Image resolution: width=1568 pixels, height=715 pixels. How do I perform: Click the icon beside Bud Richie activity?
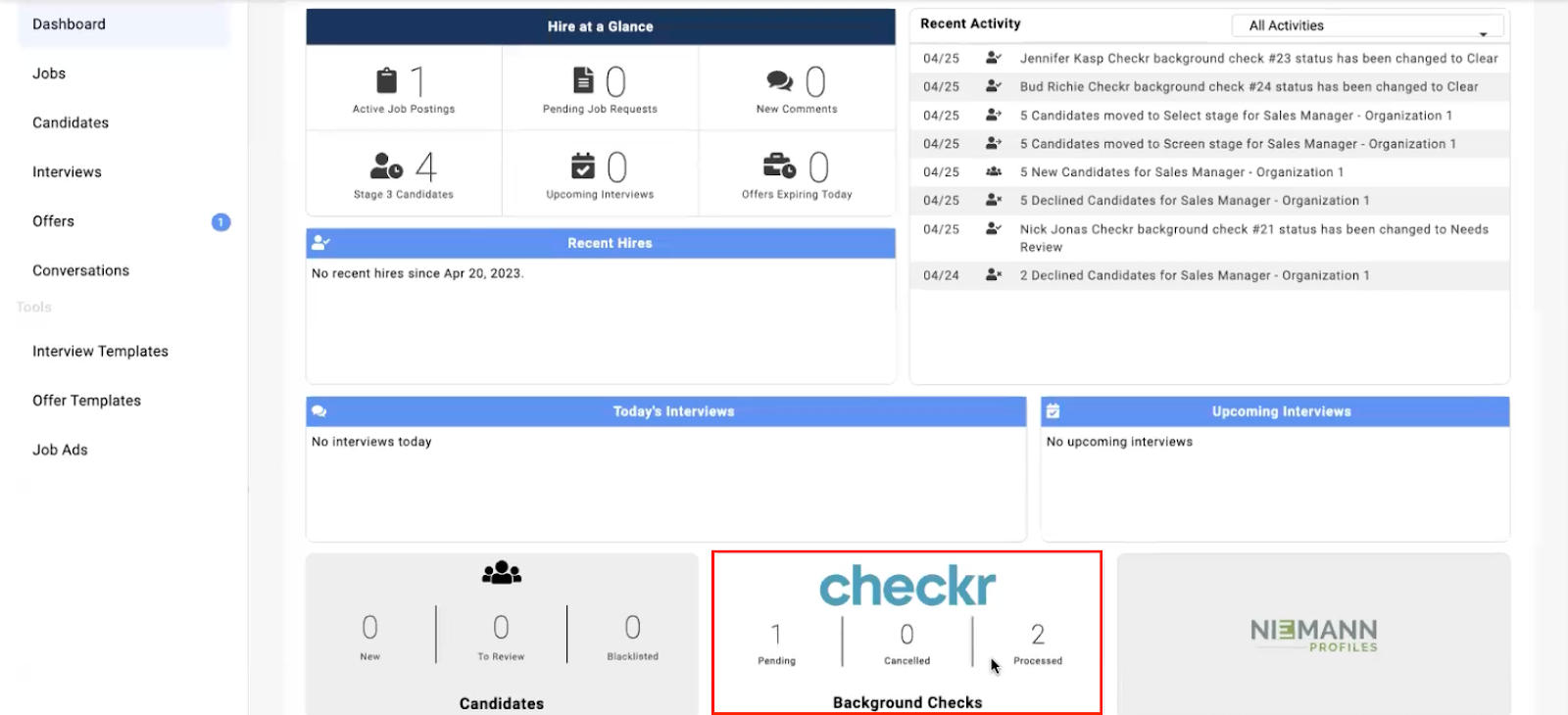click(x=994, y=86)
